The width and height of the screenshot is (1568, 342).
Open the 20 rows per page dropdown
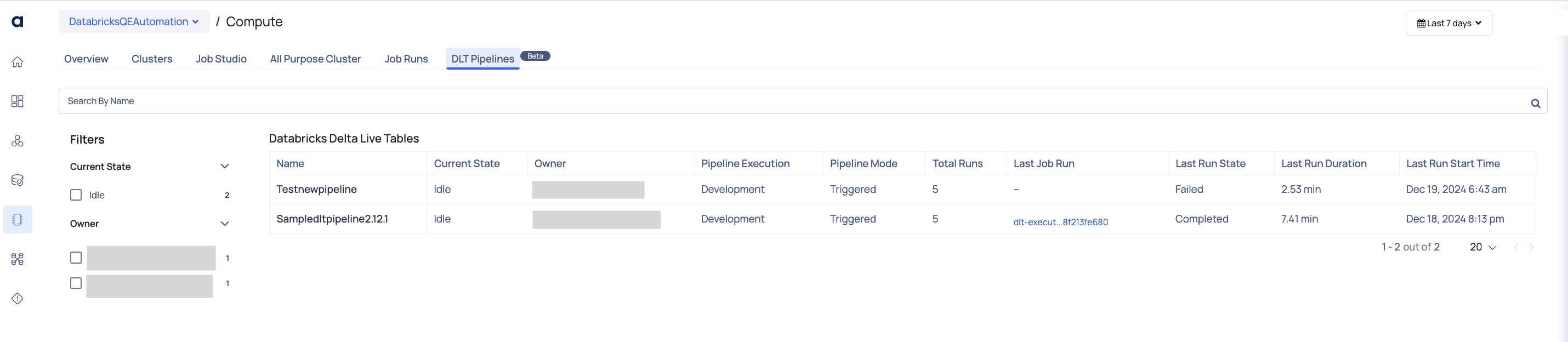(1483, 247)
